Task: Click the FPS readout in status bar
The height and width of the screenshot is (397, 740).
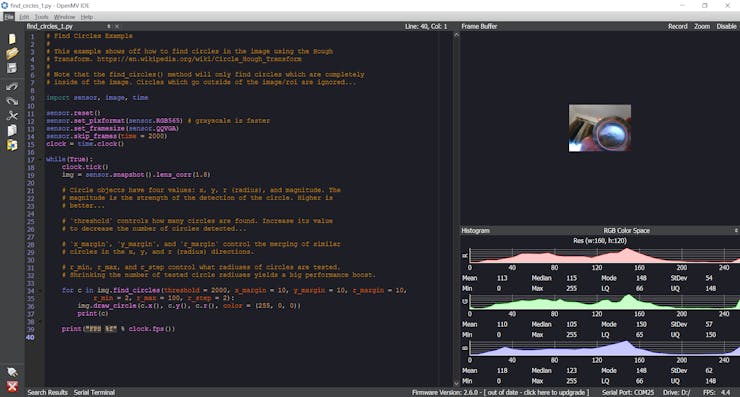Action: [x=716, y=392]
